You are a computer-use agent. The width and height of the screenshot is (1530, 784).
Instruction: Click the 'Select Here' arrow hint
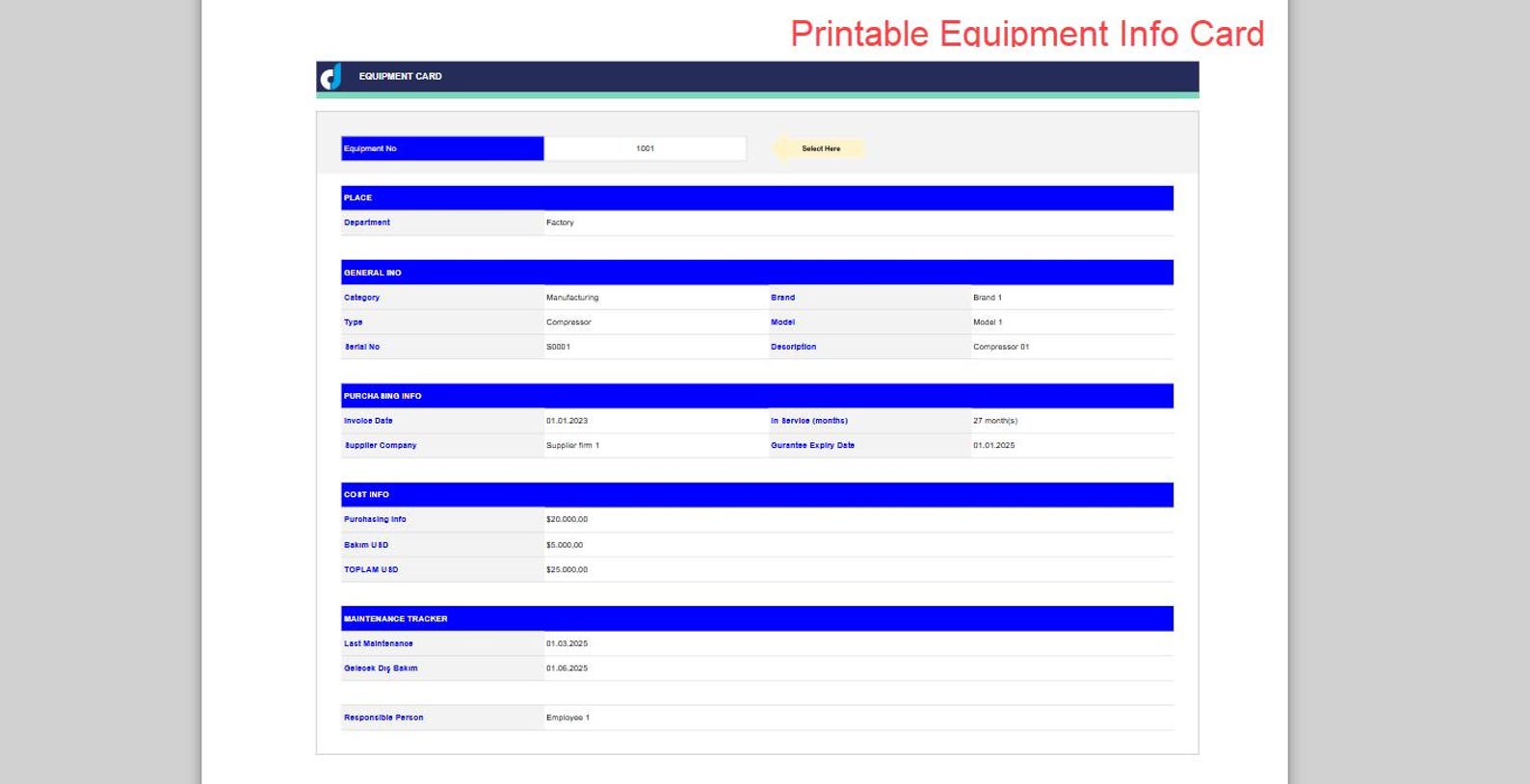pyautogui.click(x=819, y=148)
